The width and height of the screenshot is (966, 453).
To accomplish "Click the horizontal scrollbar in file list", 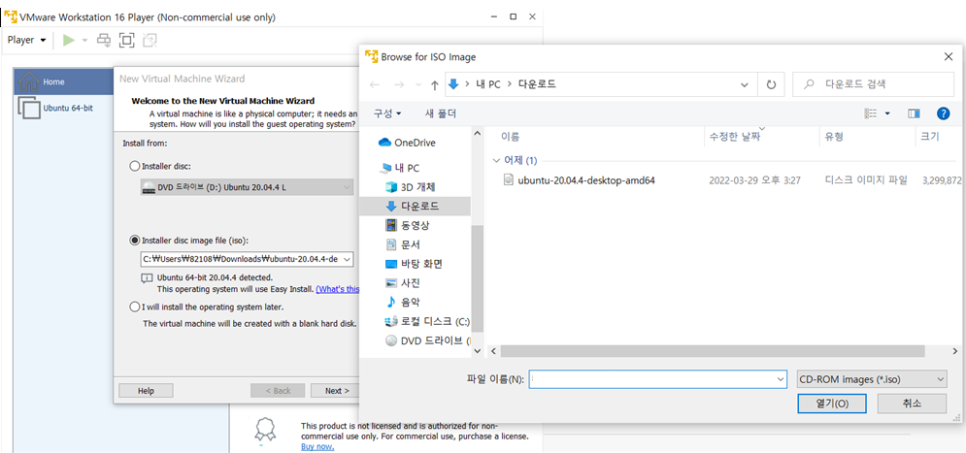I will 713,351.
